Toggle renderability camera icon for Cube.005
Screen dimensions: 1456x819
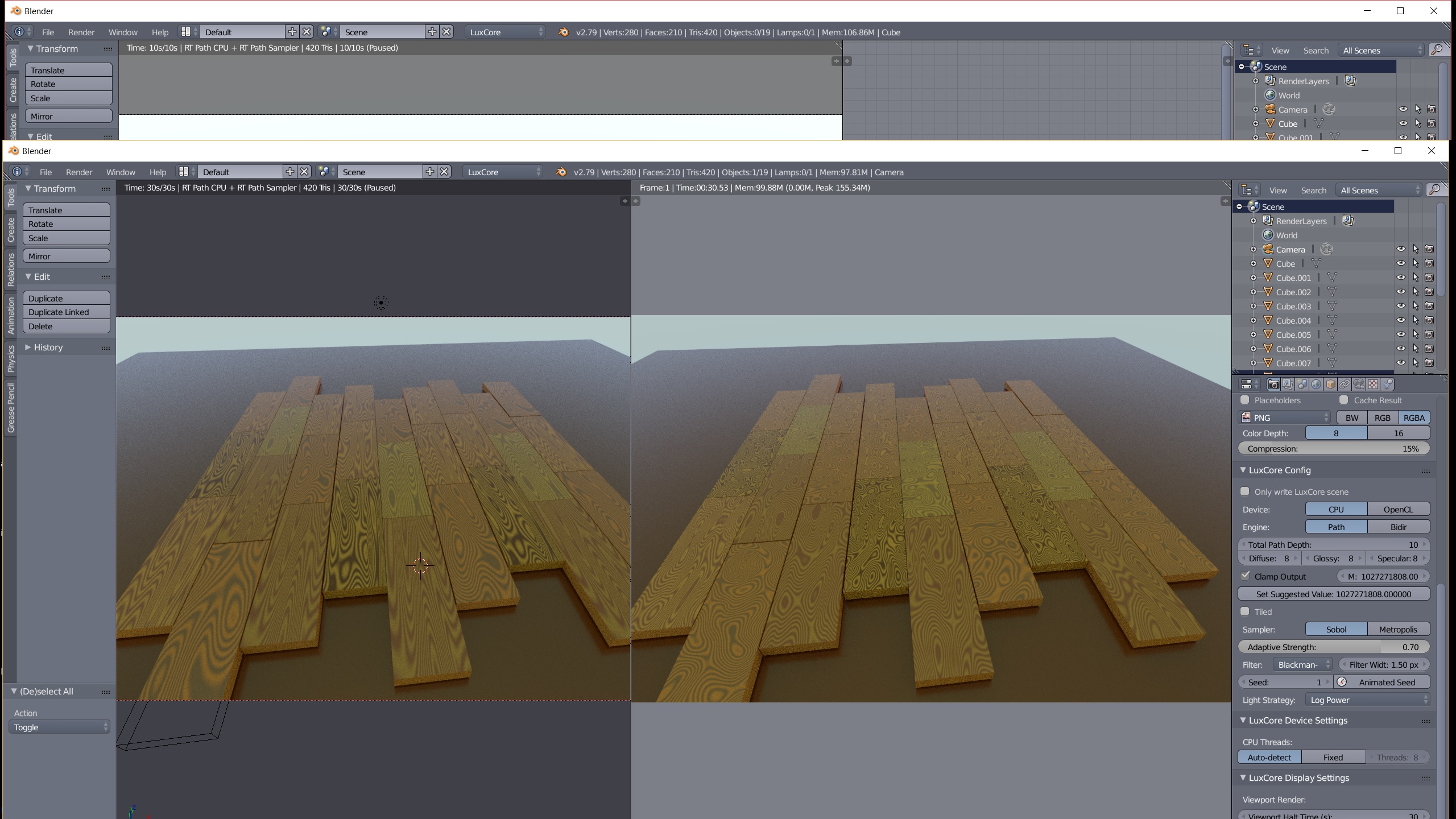tap(1429, 334)
